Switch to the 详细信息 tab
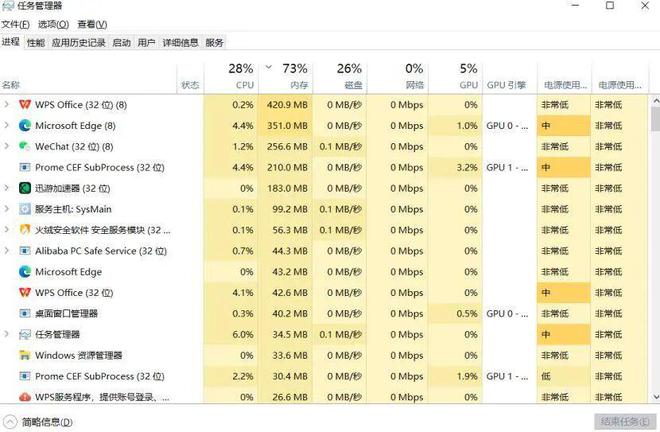This screenshot has width=660, height=432. pyautogui.click(x=181, y=43)
